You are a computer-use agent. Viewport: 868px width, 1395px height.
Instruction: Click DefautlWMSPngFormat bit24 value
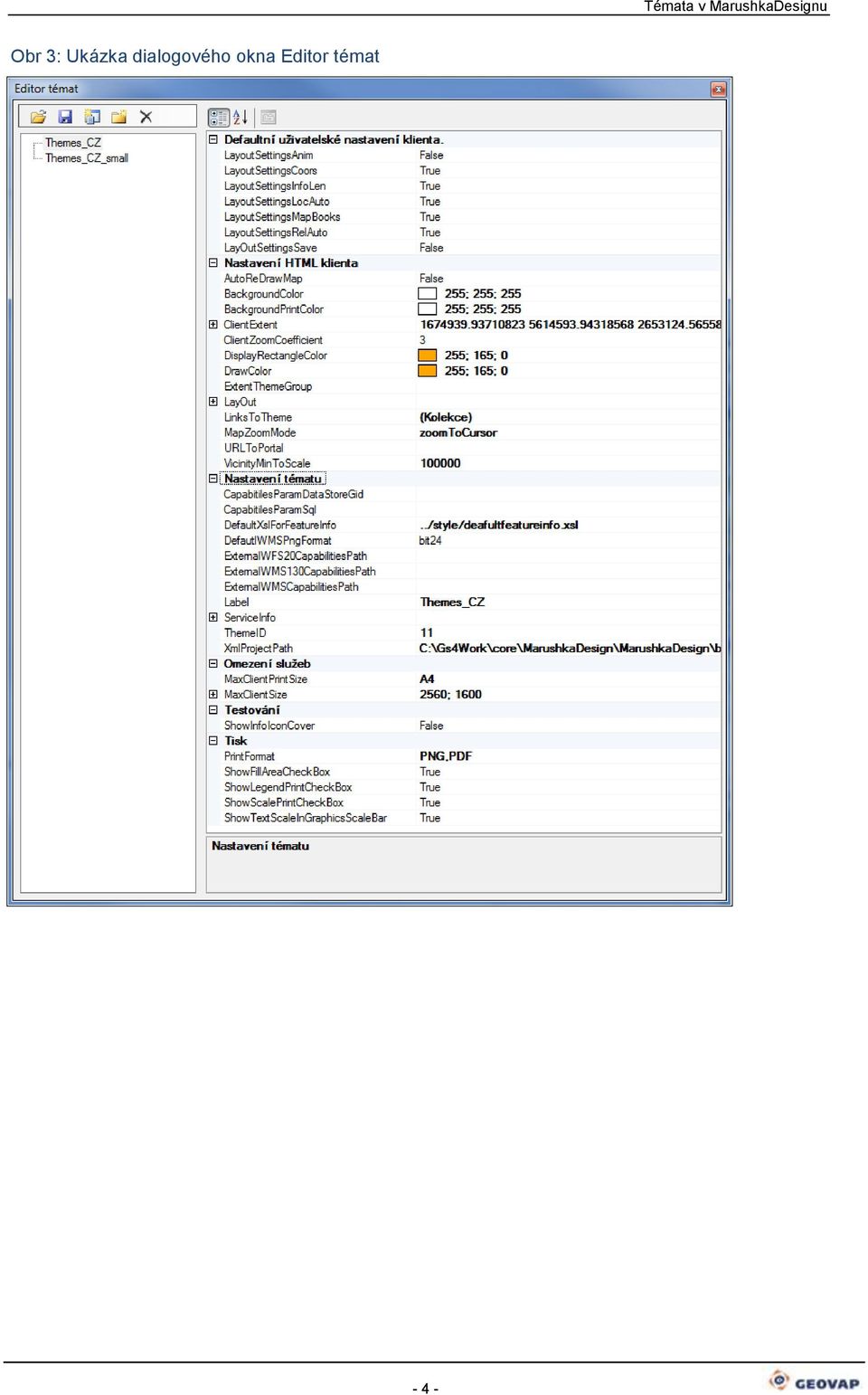pyautogui.click(x=430, y=540)
